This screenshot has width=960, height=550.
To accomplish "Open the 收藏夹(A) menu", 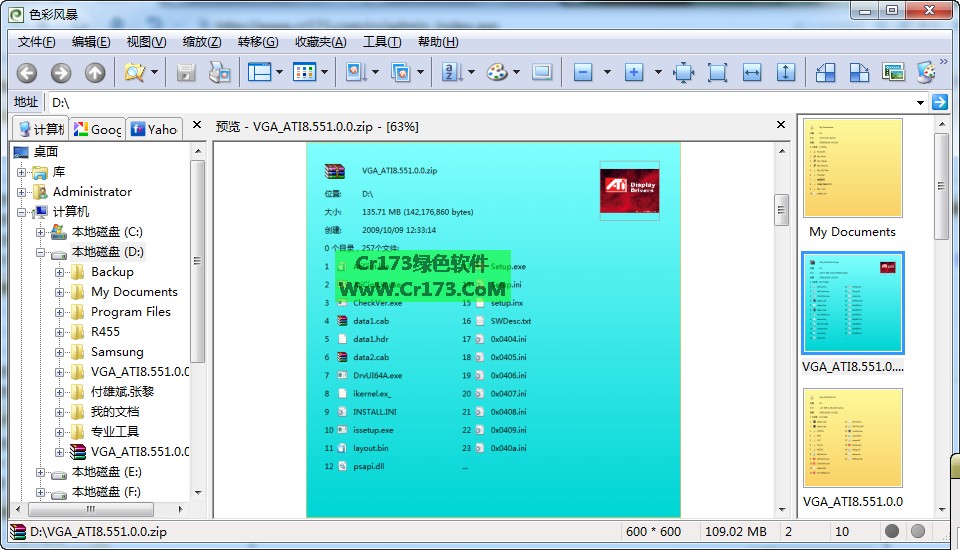I will click(x=320, y=42).
